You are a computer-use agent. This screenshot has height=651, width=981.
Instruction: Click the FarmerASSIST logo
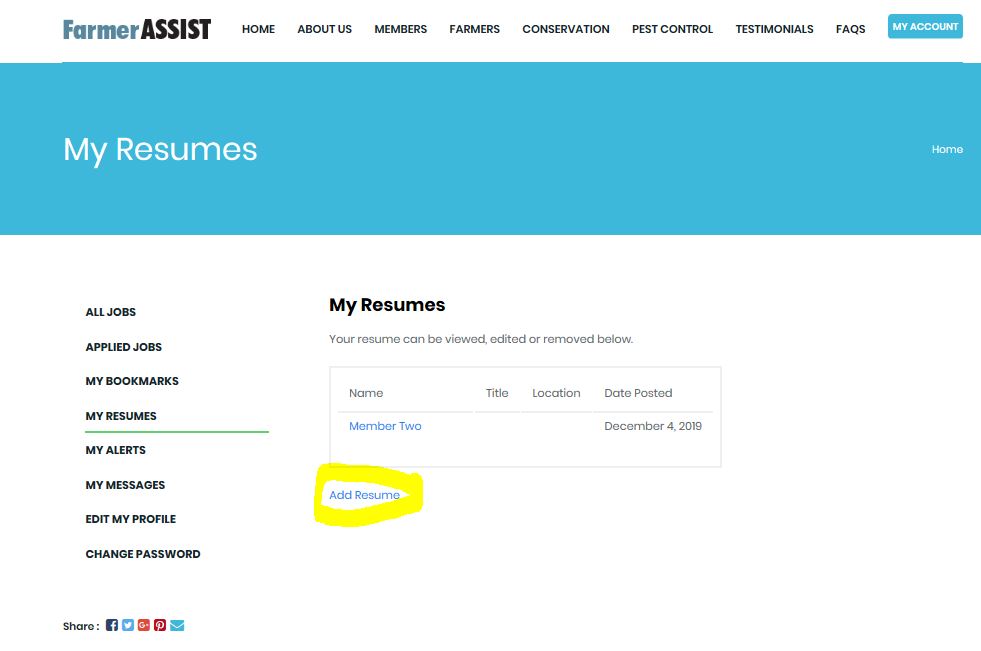pyautogui.click(x=137, y=29)
